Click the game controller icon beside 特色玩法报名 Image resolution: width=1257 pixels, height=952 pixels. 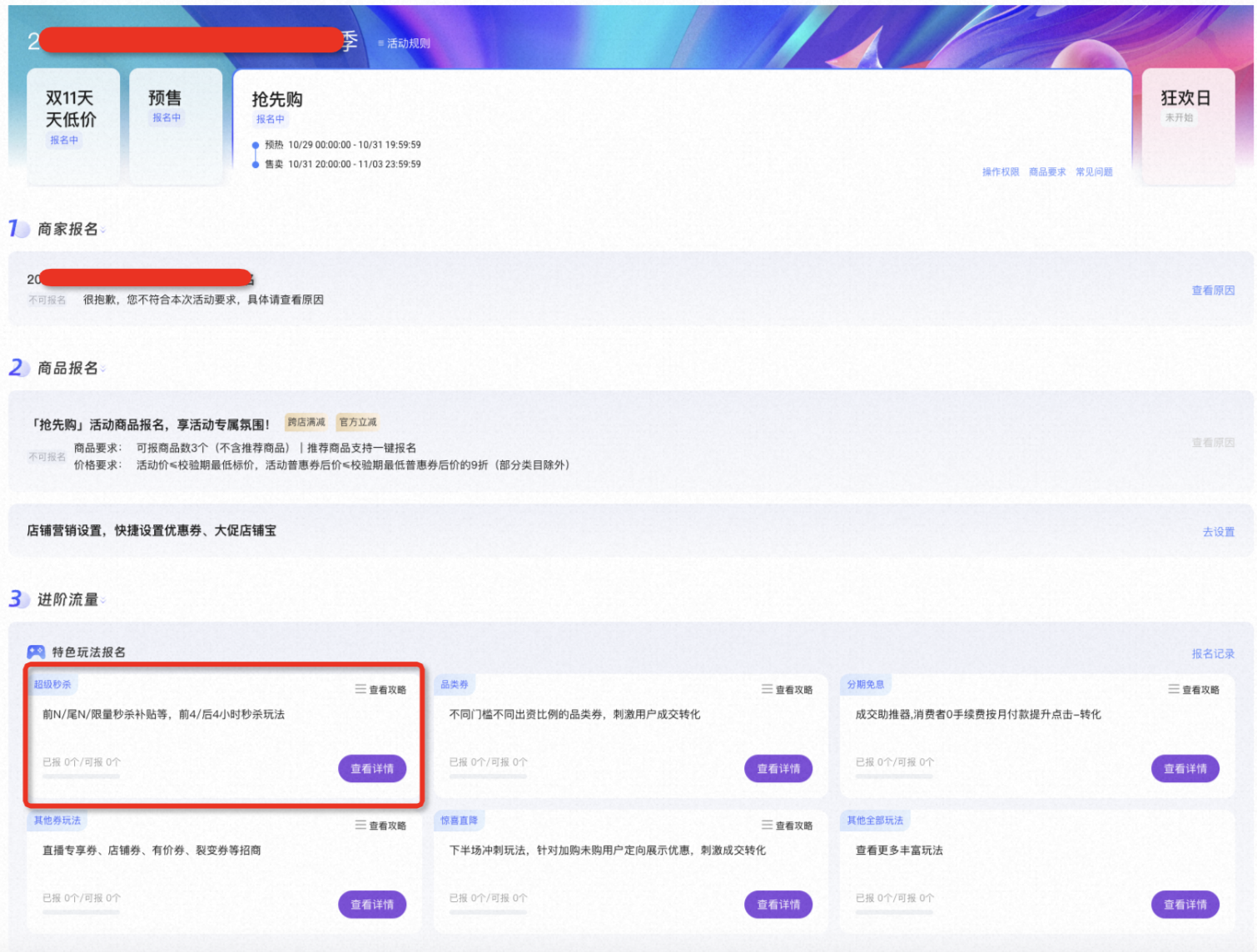click(36, 652)
